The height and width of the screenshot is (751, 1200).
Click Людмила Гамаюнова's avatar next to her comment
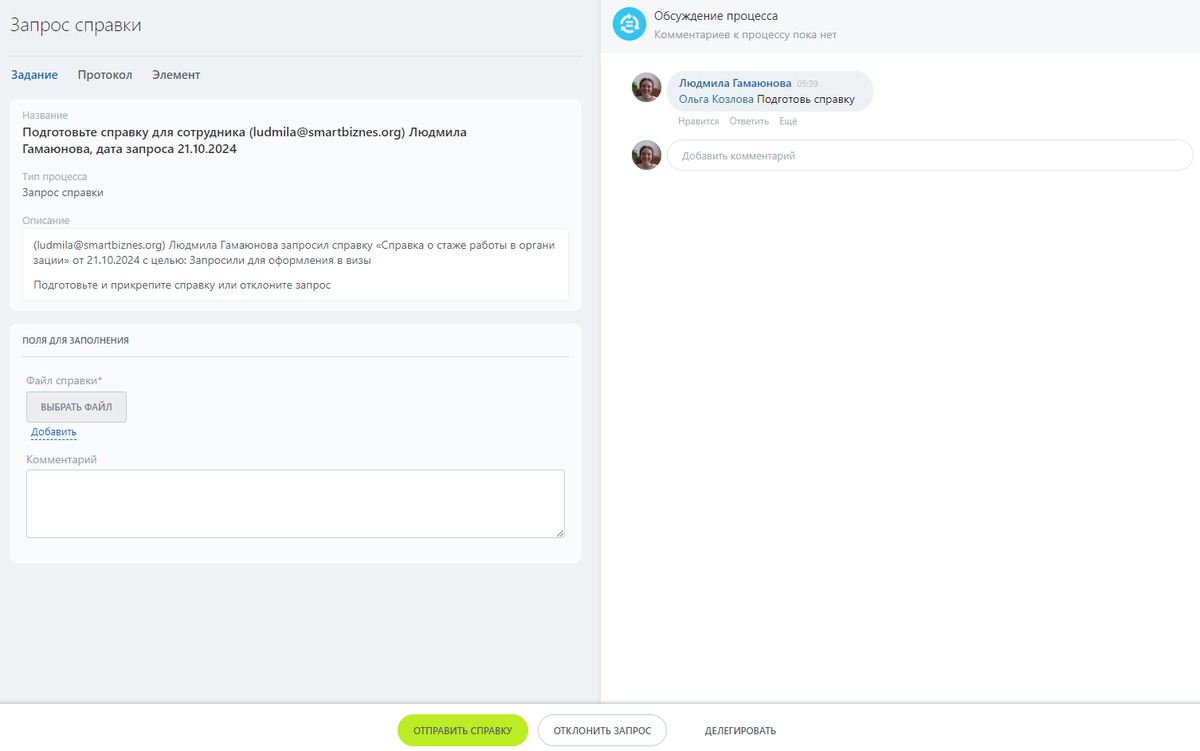pos(647,87)
